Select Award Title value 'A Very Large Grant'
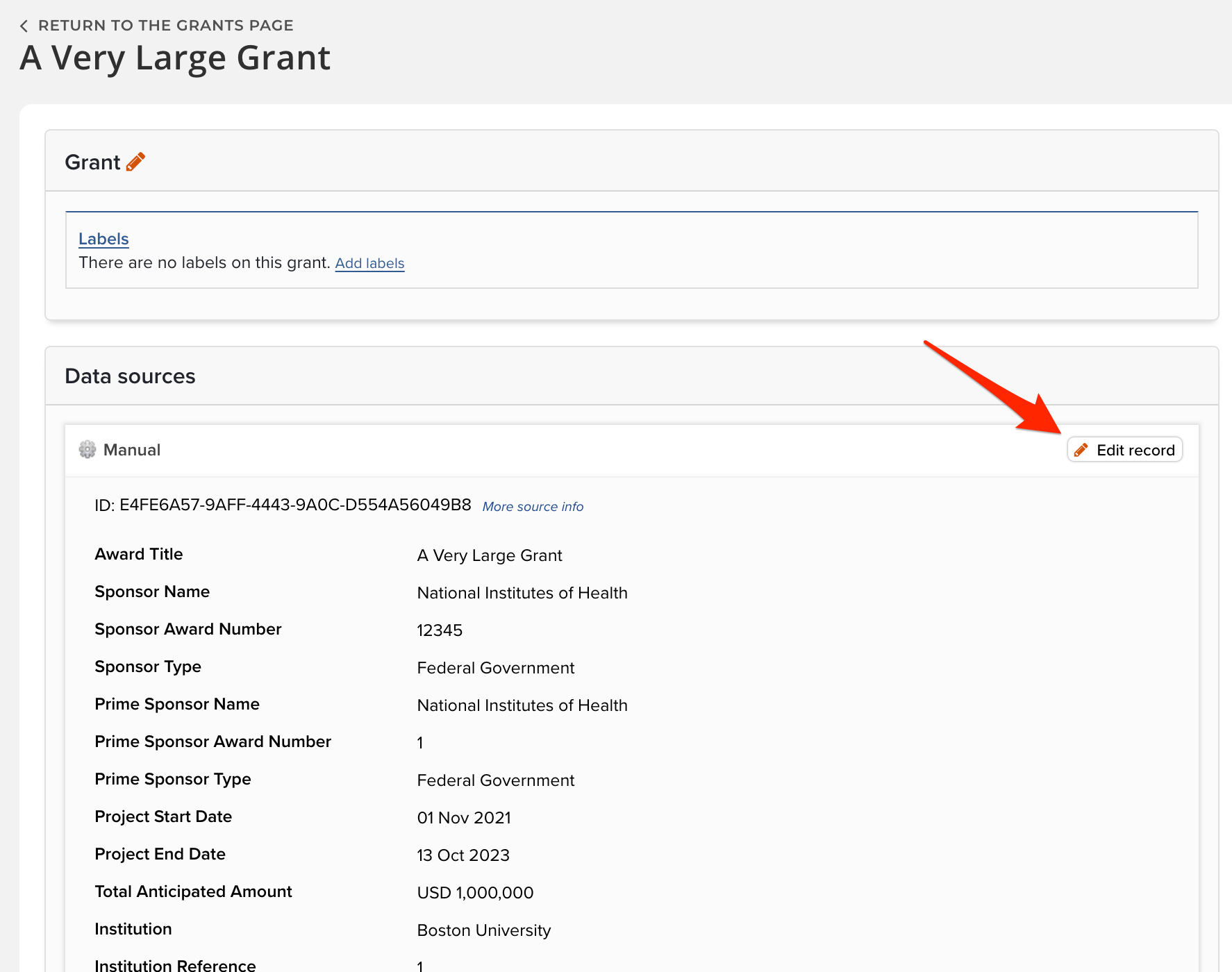This screenshot has width=1232, height=972. point(490,555)
